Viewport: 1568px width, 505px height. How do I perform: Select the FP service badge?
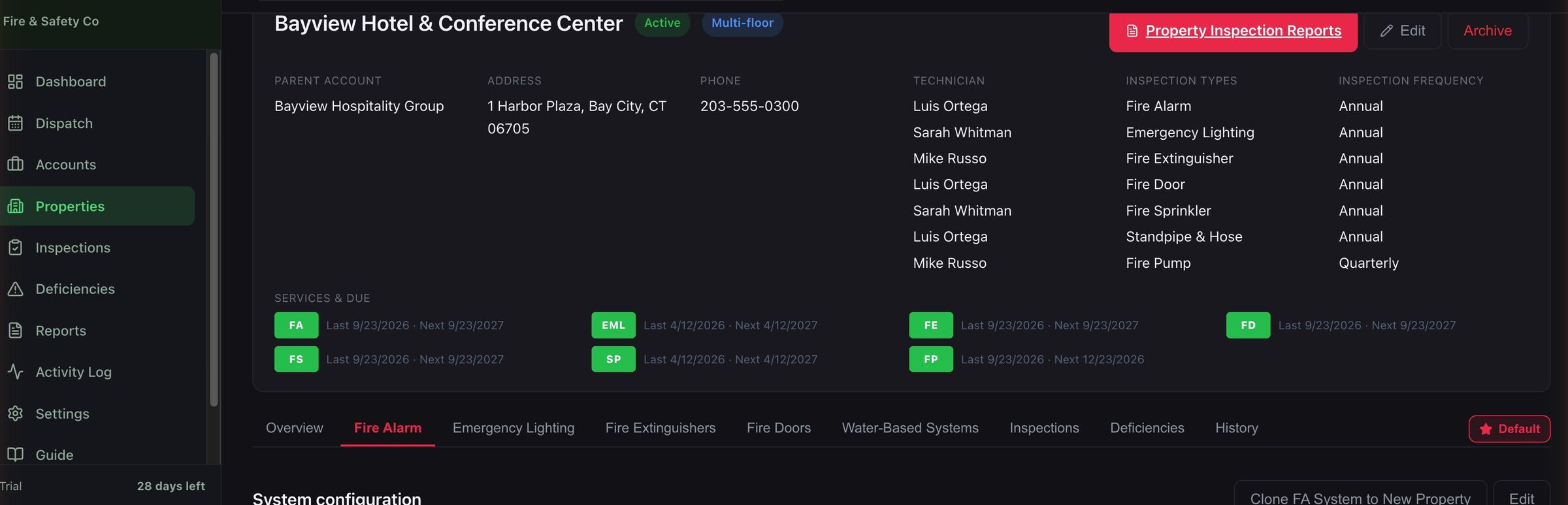coord(931,359)
